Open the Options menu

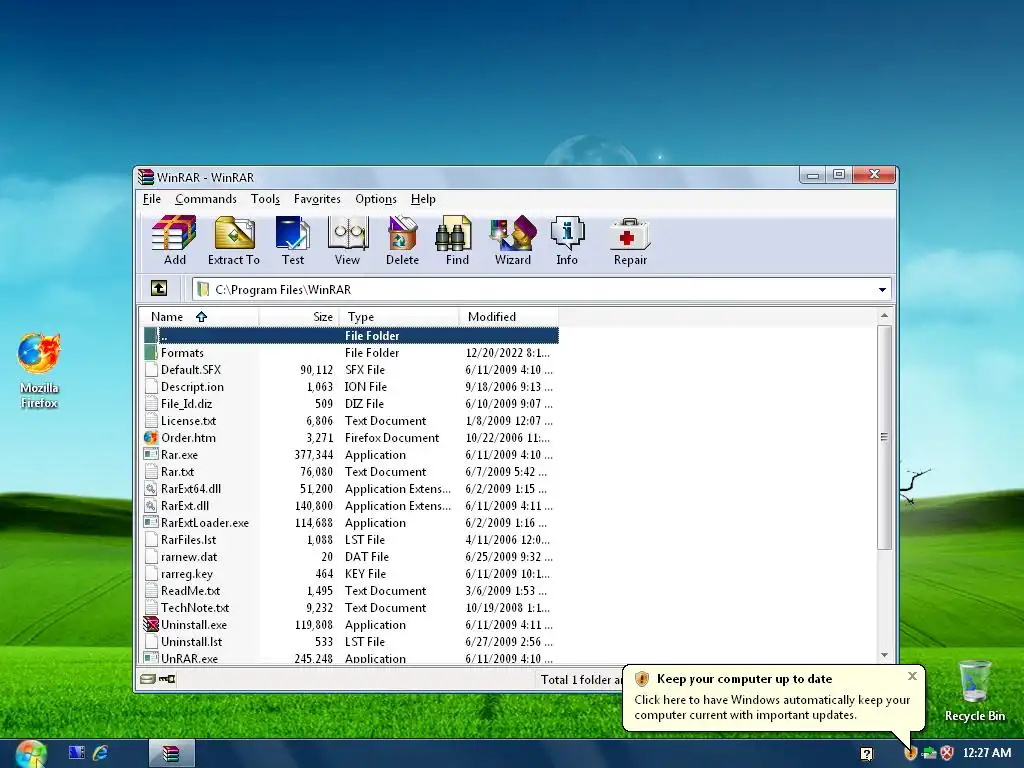[376, 199]
